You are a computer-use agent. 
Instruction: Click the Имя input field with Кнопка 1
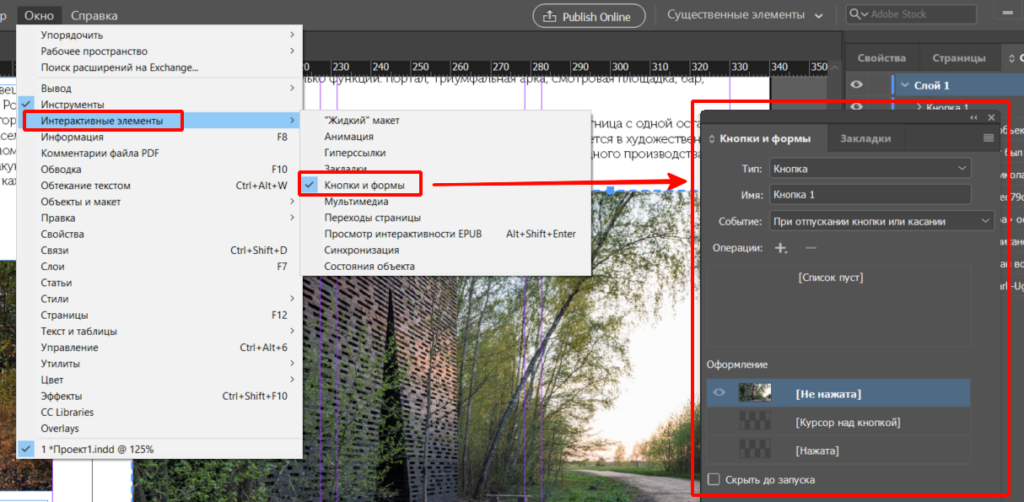pos(870,195)
